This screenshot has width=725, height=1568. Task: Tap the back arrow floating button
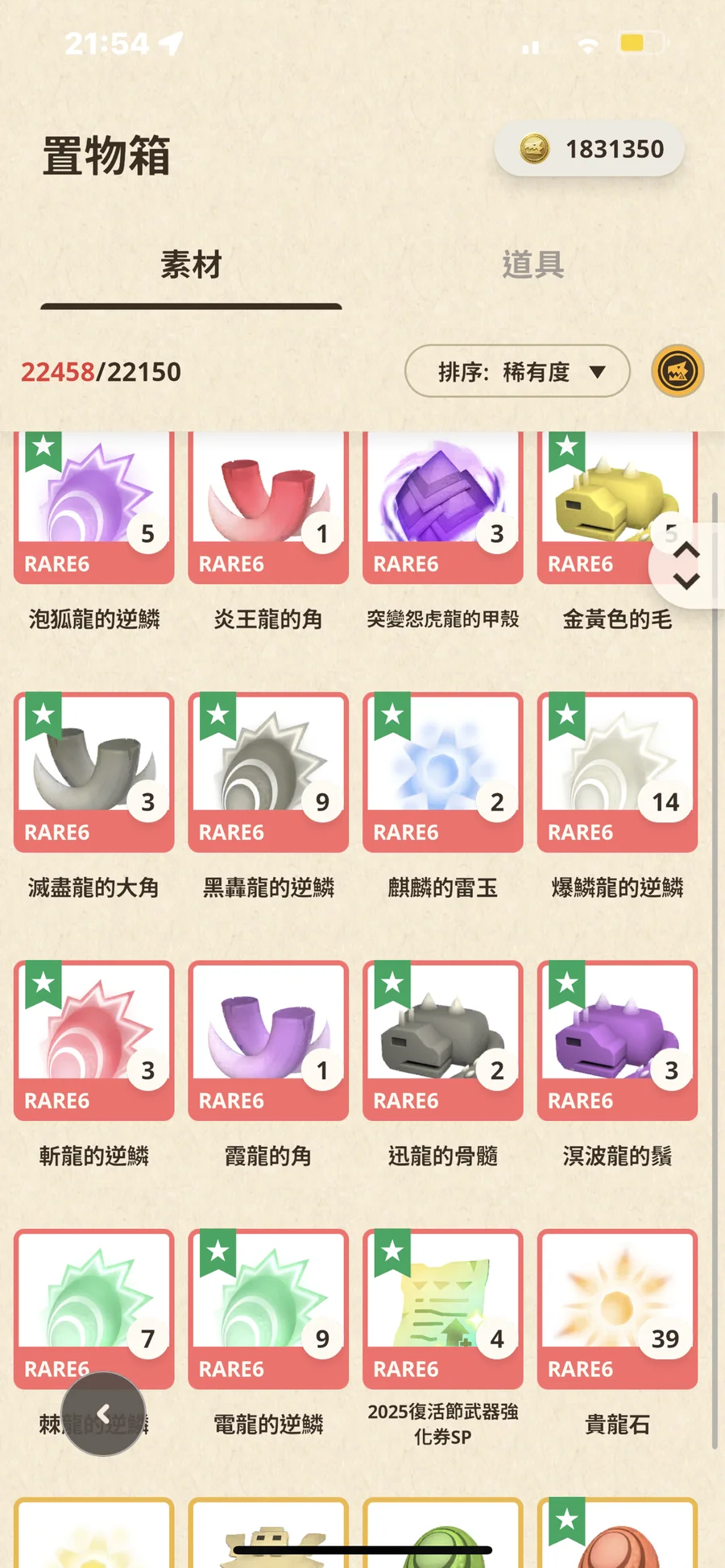pyautogui.click(x=103, y=1413)
